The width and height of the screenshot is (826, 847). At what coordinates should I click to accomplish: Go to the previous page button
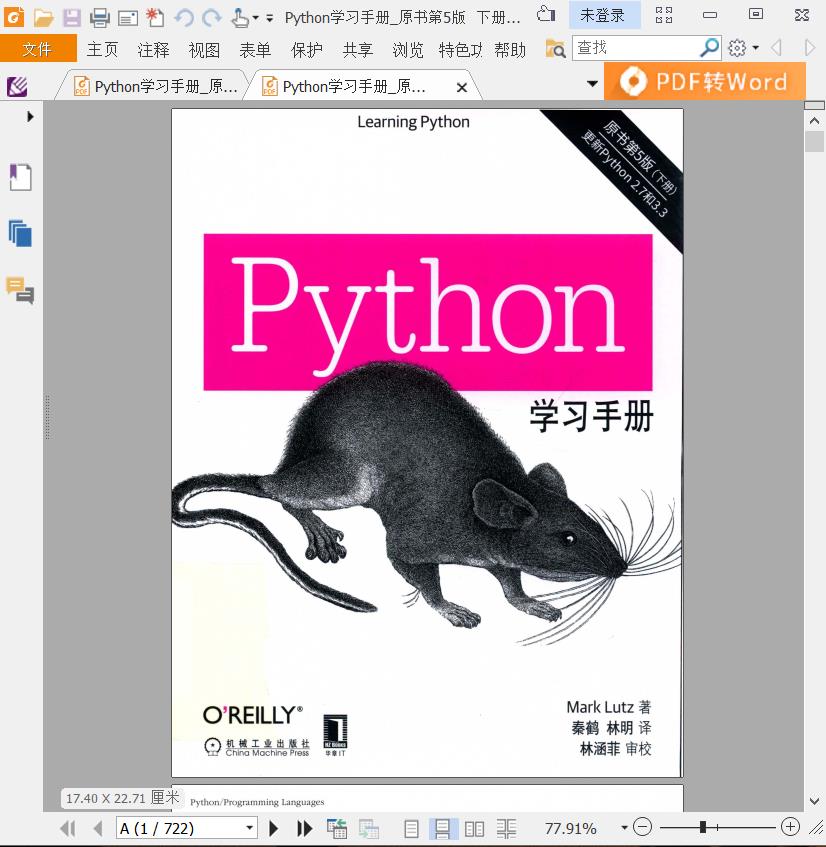coord(98,828)
